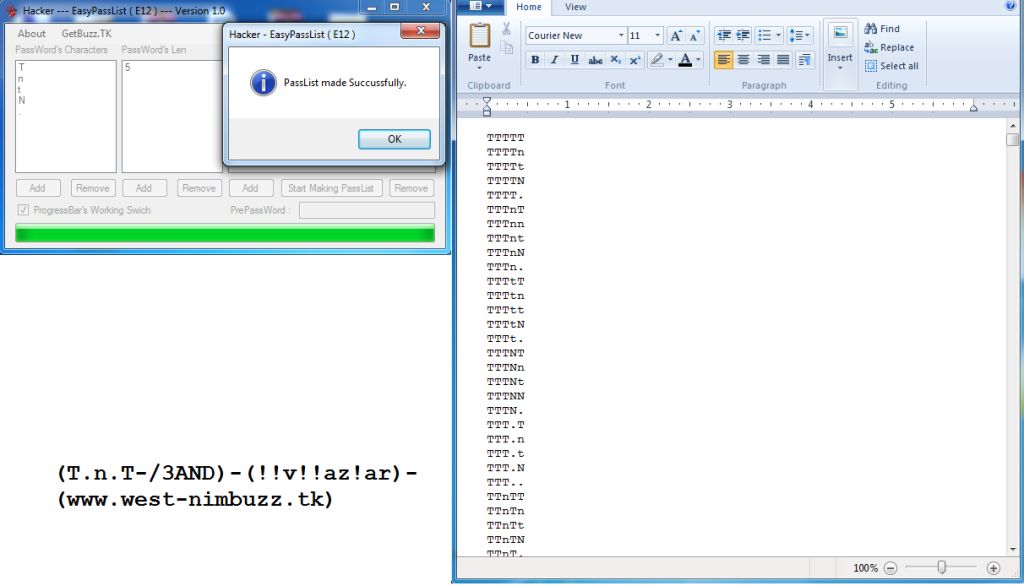
Task: Click the WordPad vertical scrollbar thumb
Action: [1012, 140]
